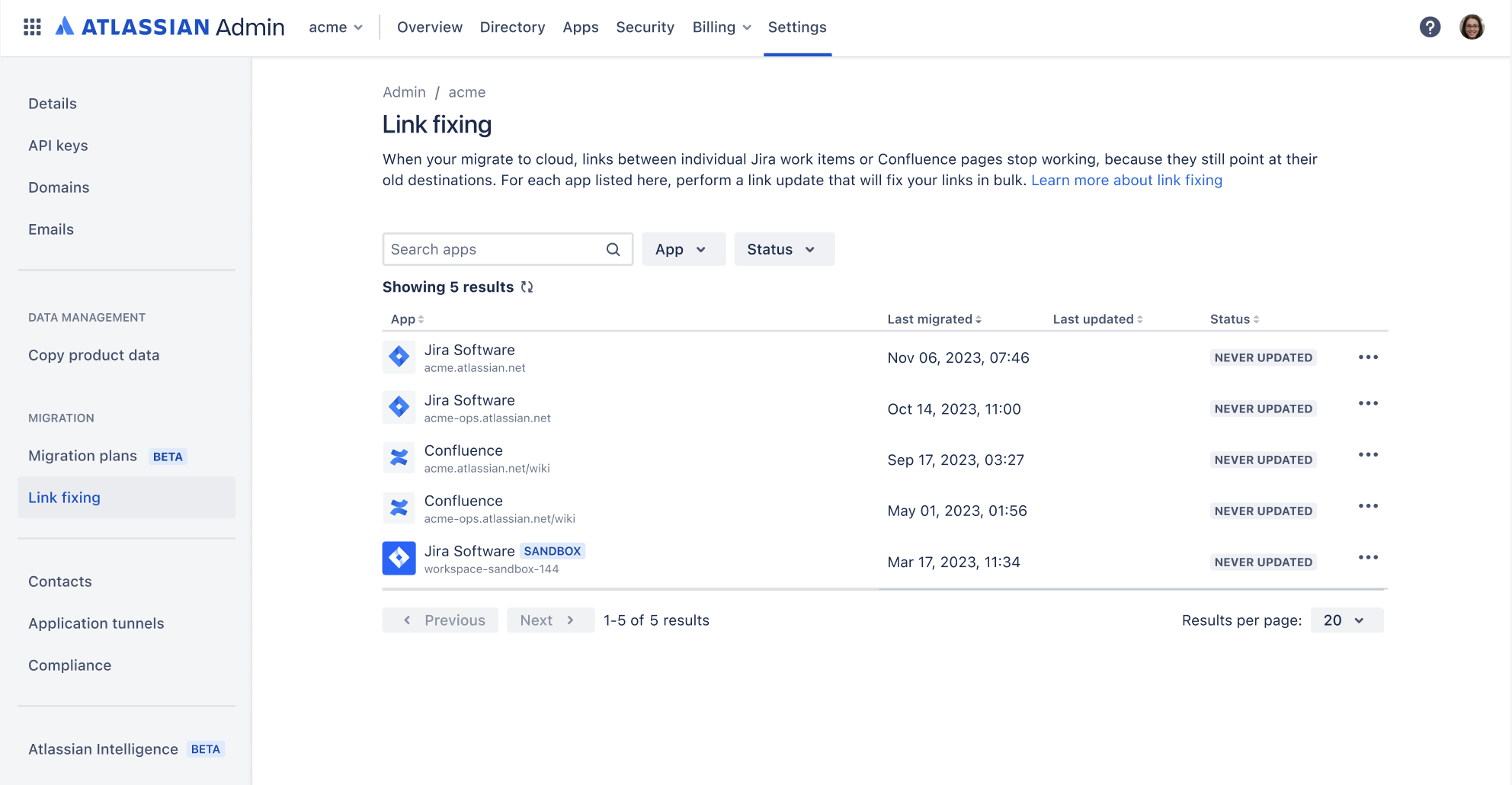Switch to the Security tab
The height and width of the screenshot is (785, 1512).
point(645,27)
